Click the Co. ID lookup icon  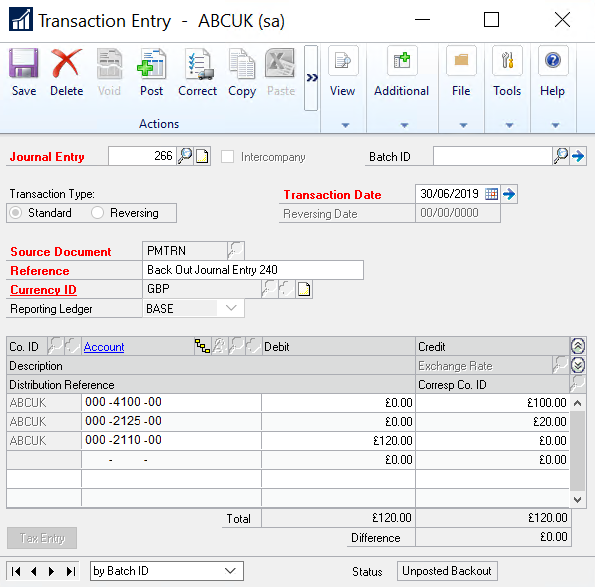[55, 346]
